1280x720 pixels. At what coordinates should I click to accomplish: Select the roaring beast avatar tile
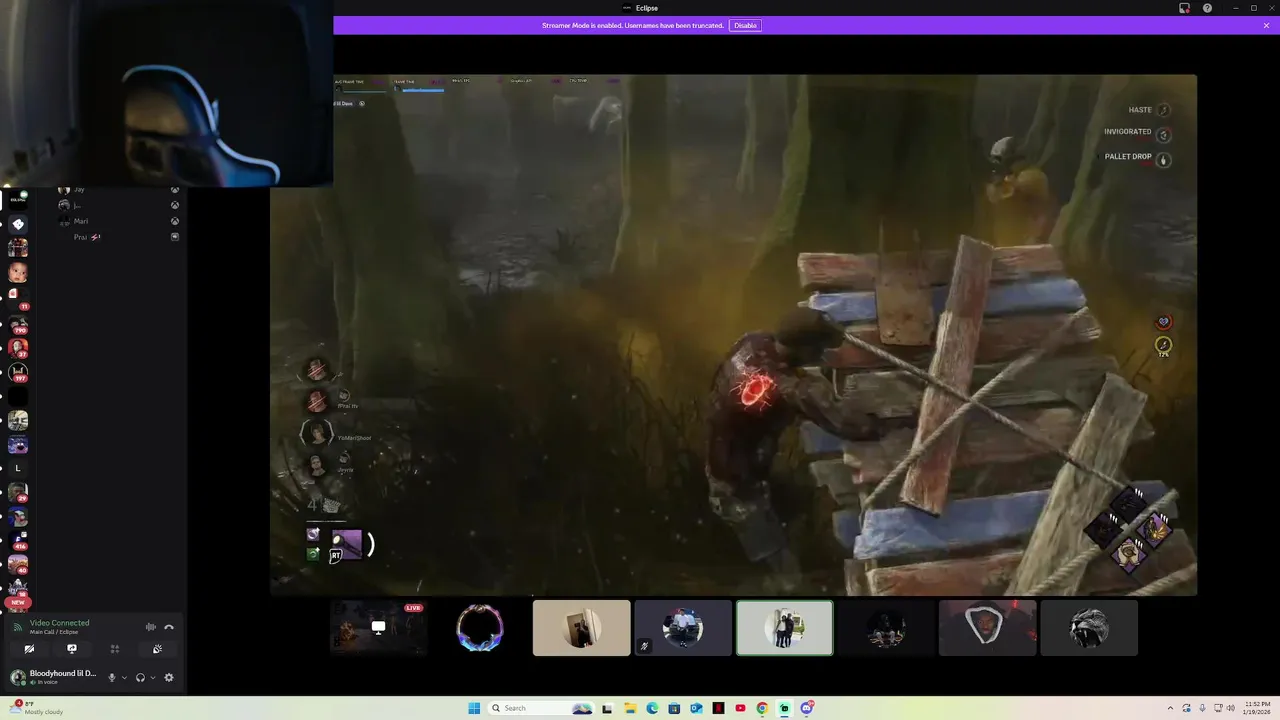[1089, 628]
